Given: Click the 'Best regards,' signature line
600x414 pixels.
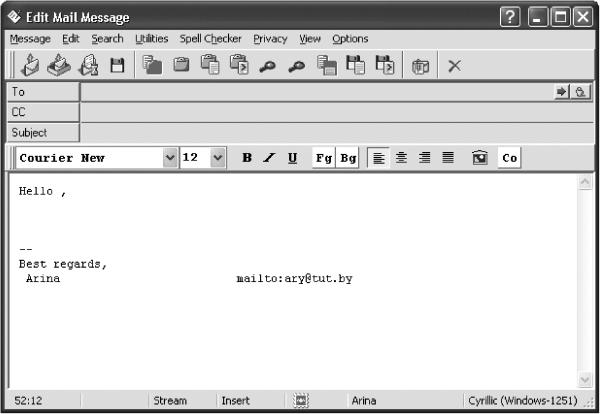Looking at the screenshot, I should coord(63,264).
